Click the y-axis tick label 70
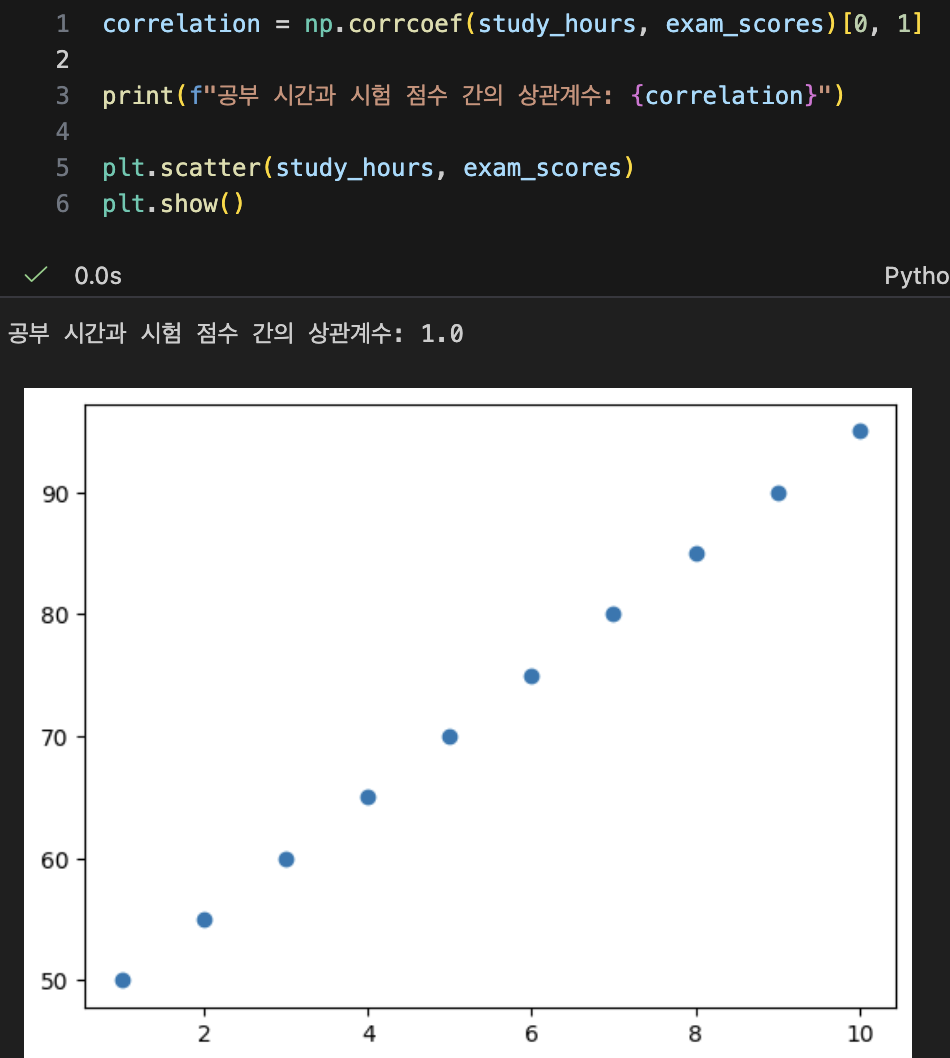The height and width of the screenshot is (1058, 950). pyautogui.click(x=55, y=737)
